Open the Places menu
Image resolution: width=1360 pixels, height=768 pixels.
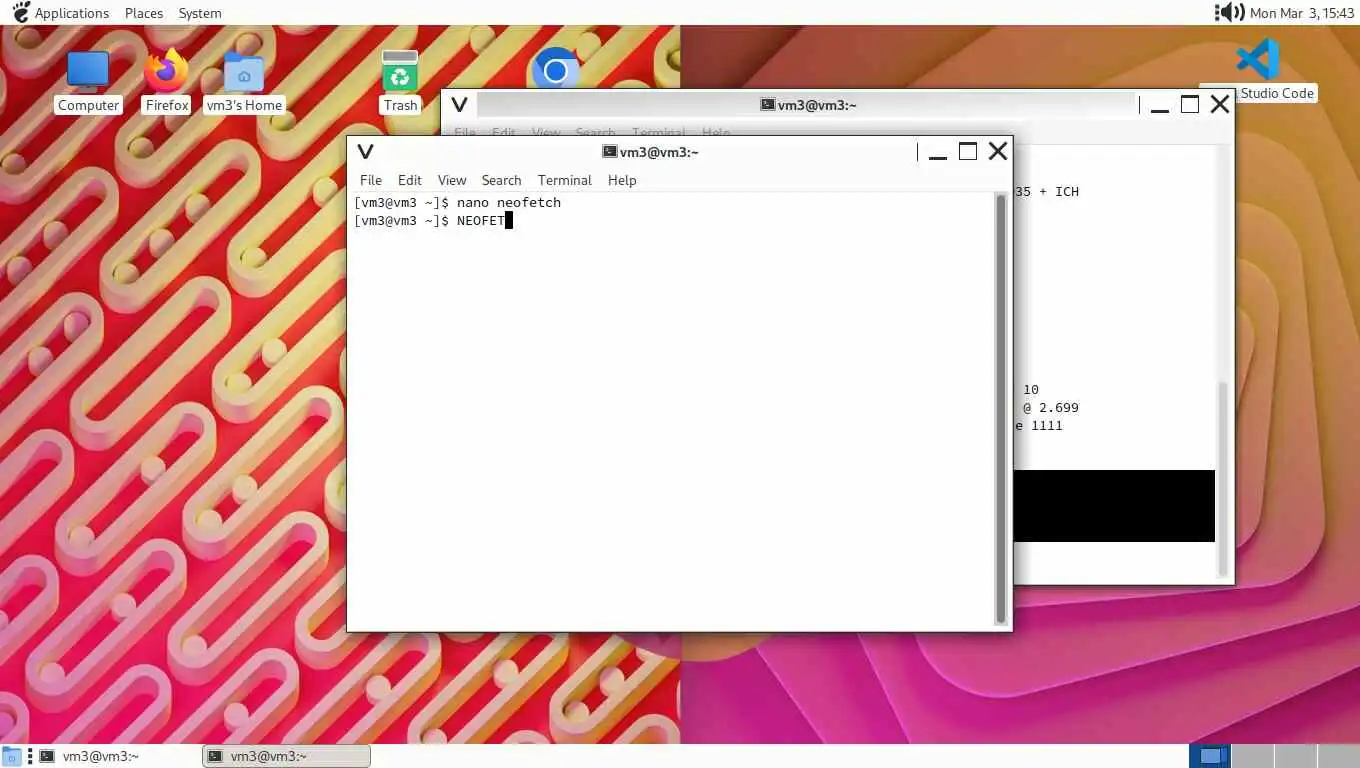(x=144, y=13)
